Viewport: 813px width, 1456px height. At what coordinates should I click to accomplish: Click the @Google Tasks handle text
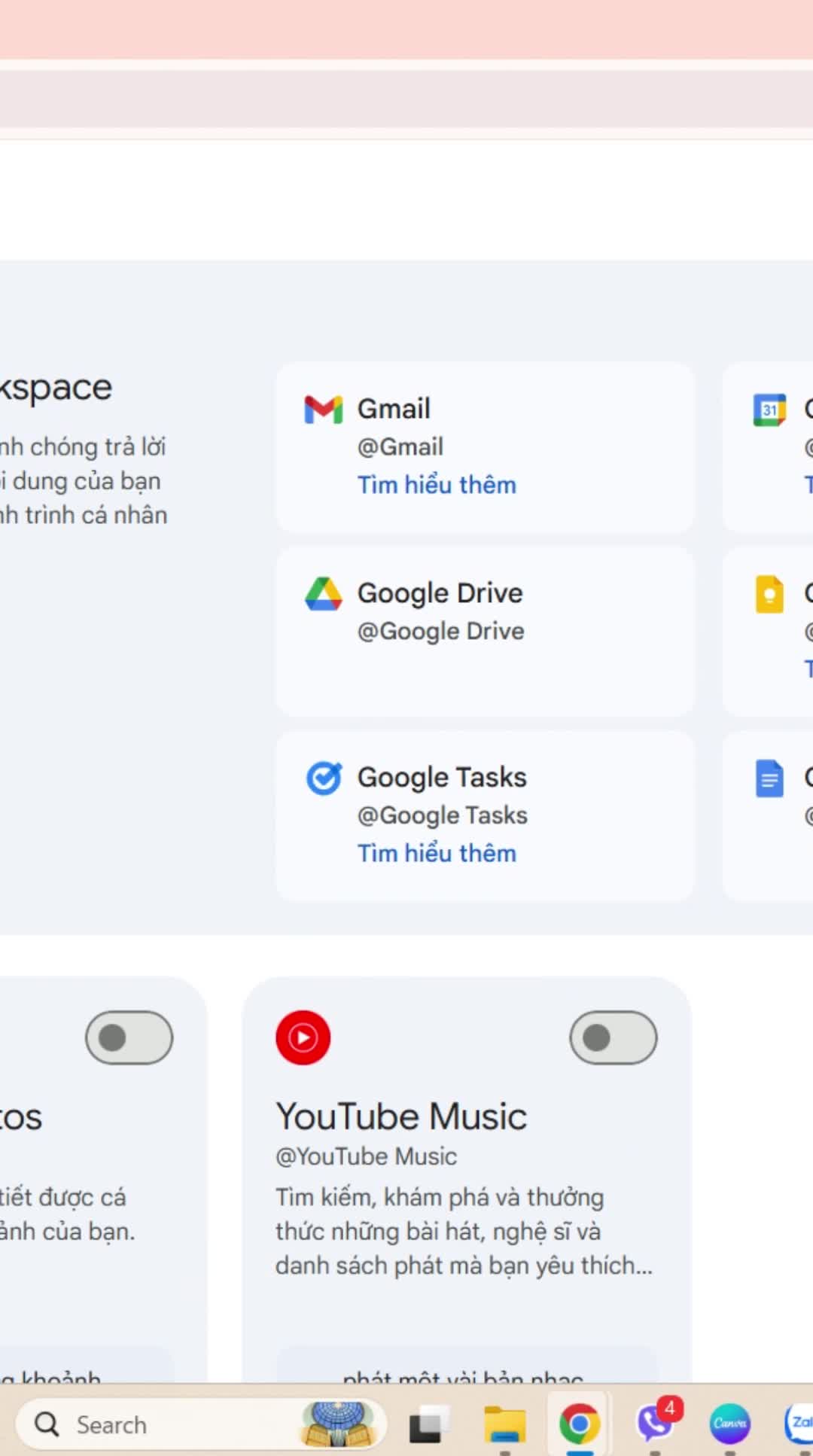point(443,815)
